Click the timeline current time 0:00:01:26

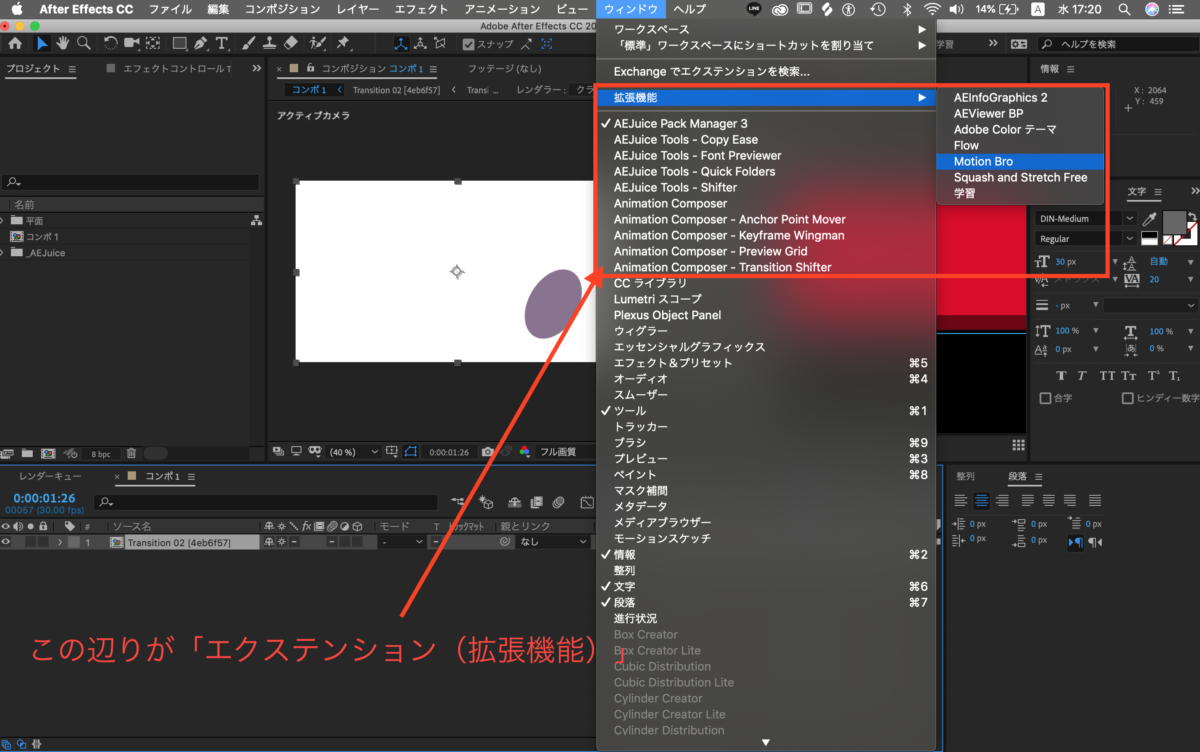point(44,498)
